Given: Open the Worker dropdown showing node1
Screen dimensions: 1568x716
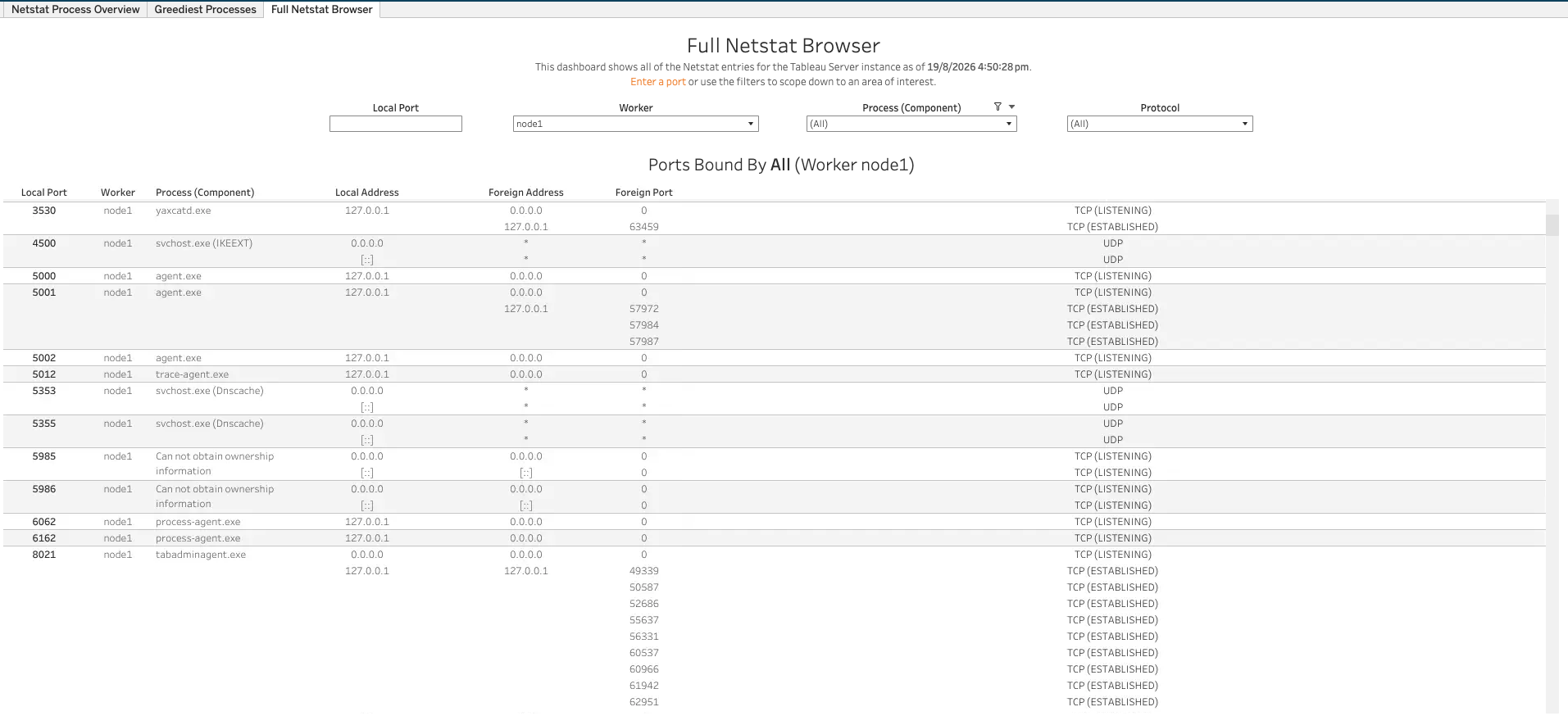Looking at the screenshot, I should tap(635, 124).
